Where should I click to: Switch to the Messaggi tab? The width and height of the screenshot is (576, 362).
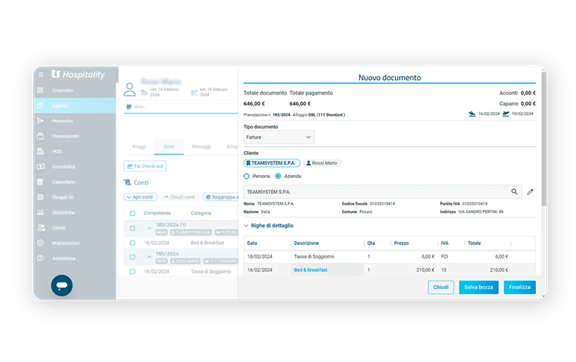201,146
